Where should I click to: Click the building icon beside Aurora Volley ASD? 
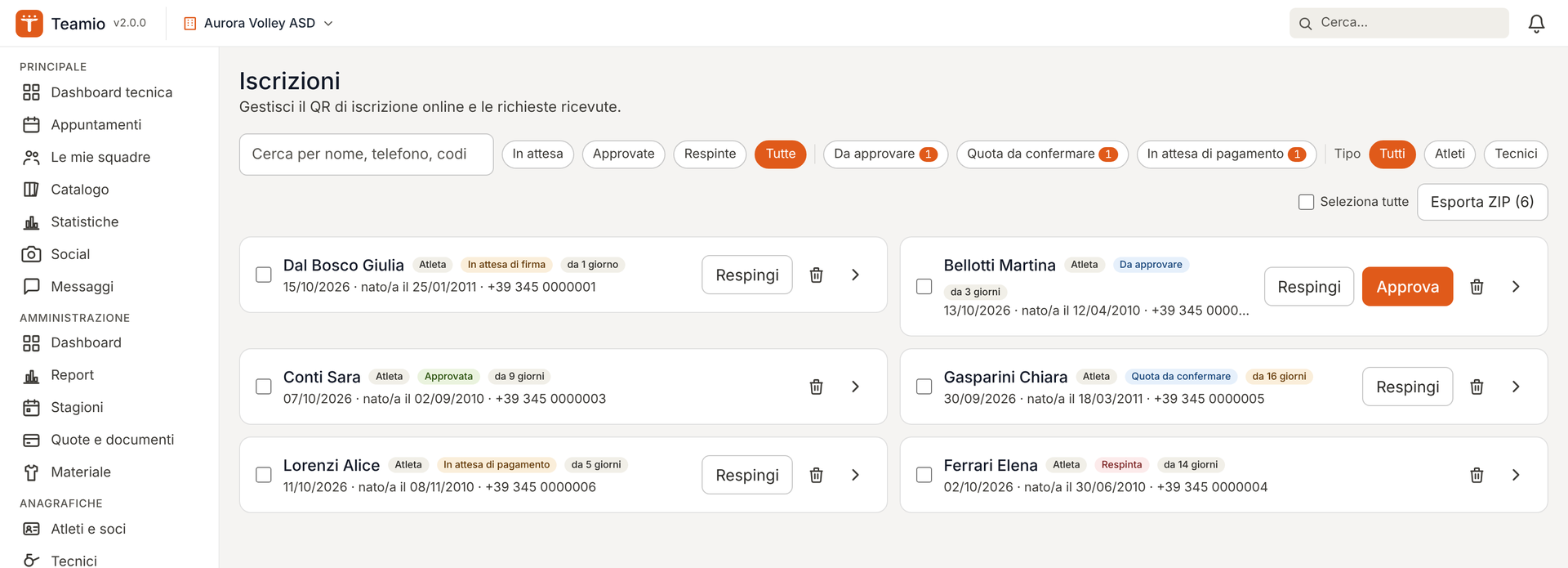[x=190, y=24]
